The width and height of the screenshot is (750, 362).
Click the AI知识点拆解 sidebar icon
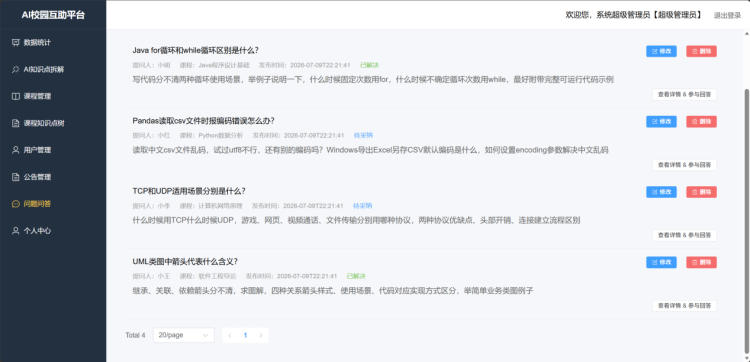pos(15,69)
